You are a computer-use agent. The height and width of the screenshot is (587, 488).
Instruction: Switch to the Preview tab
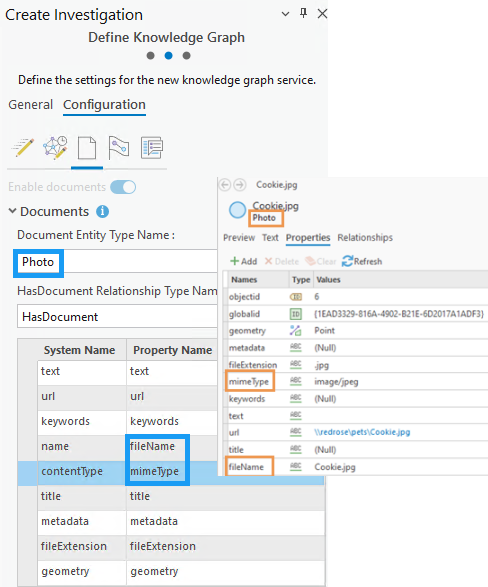click(x=239, y=237)
